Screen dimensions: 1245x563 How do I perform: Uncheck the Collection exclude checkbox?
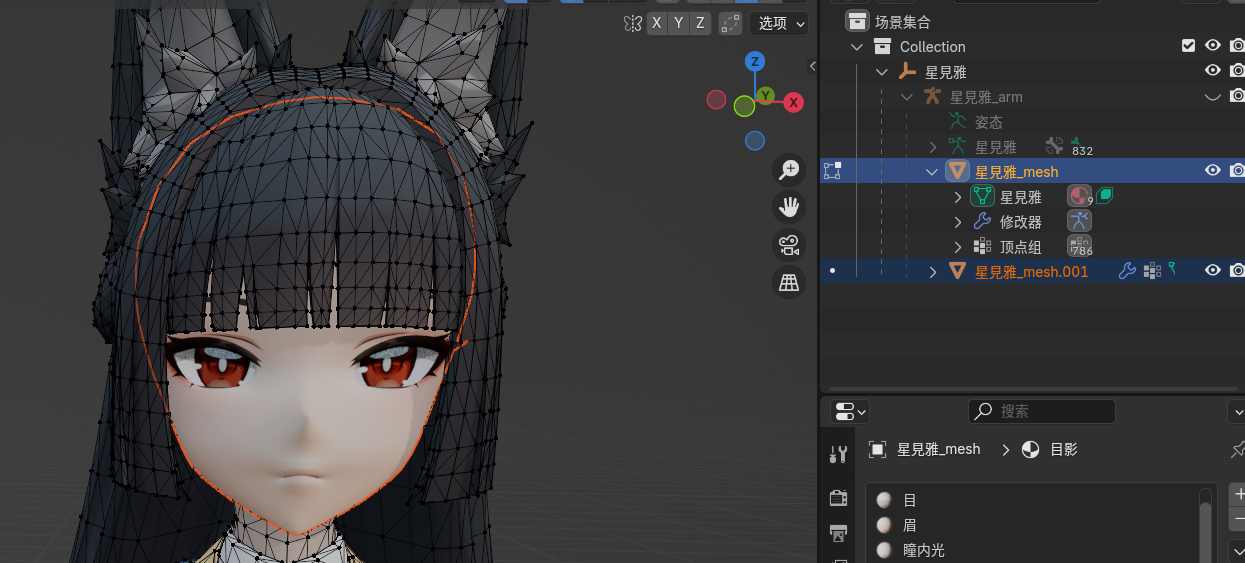click(x=1188, y=46)
